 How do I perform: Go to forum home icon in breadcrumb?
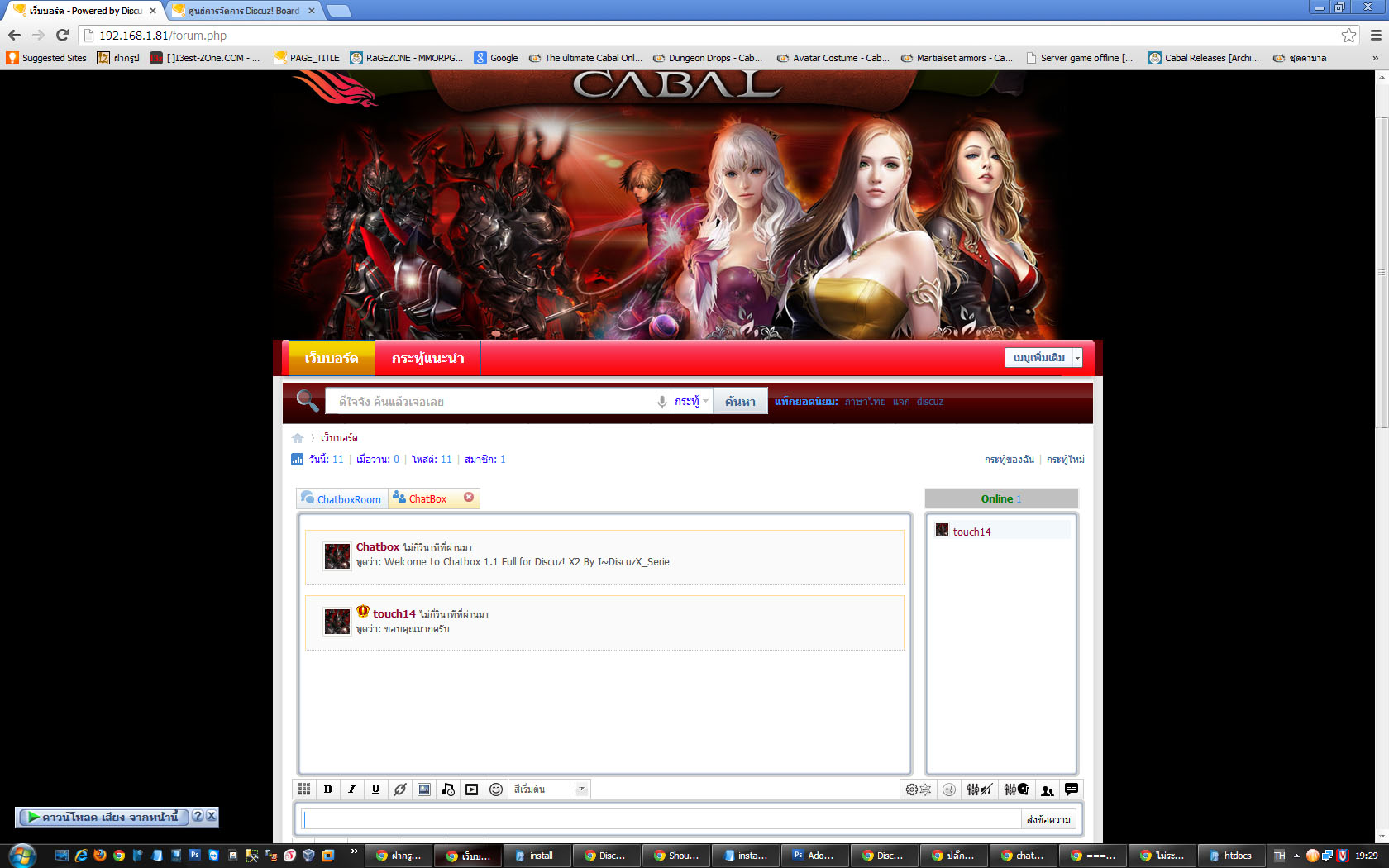pyautogui.click(x=298, y=438)
